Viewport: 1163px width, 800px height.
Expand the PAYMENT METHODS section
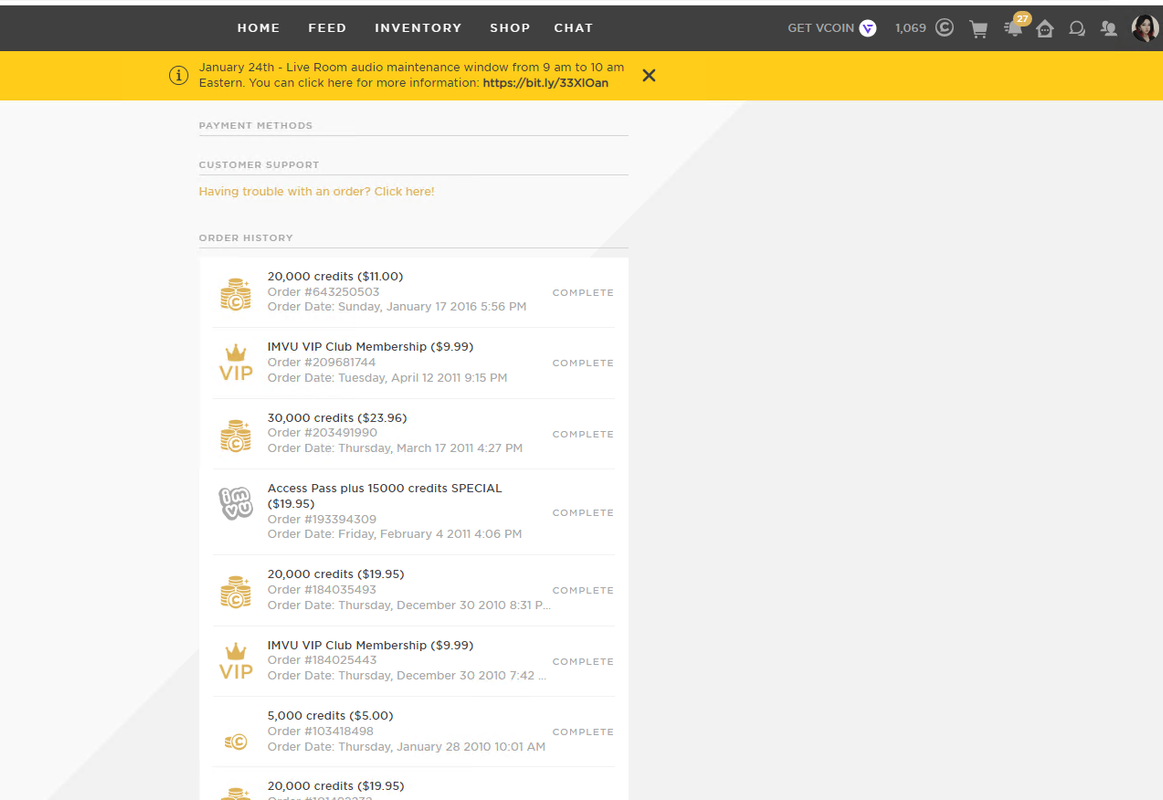(256, 125)
